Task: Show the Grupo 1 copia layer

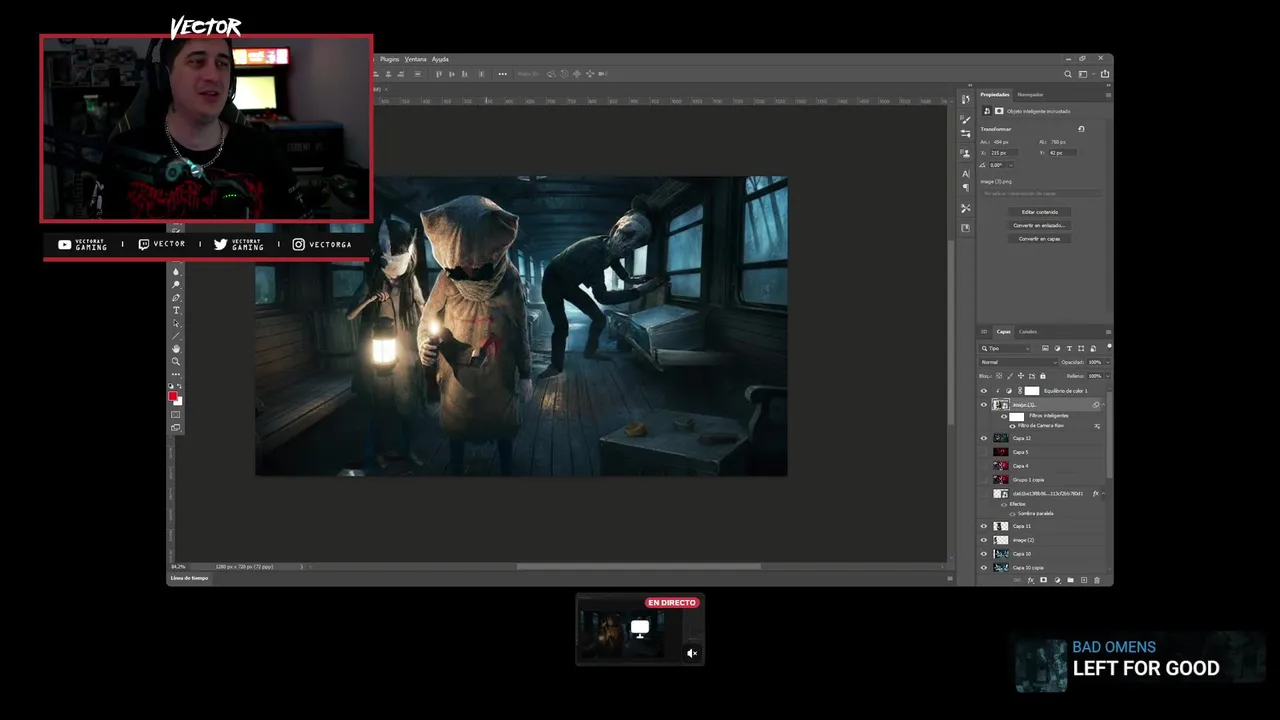Action: point(984,480)
